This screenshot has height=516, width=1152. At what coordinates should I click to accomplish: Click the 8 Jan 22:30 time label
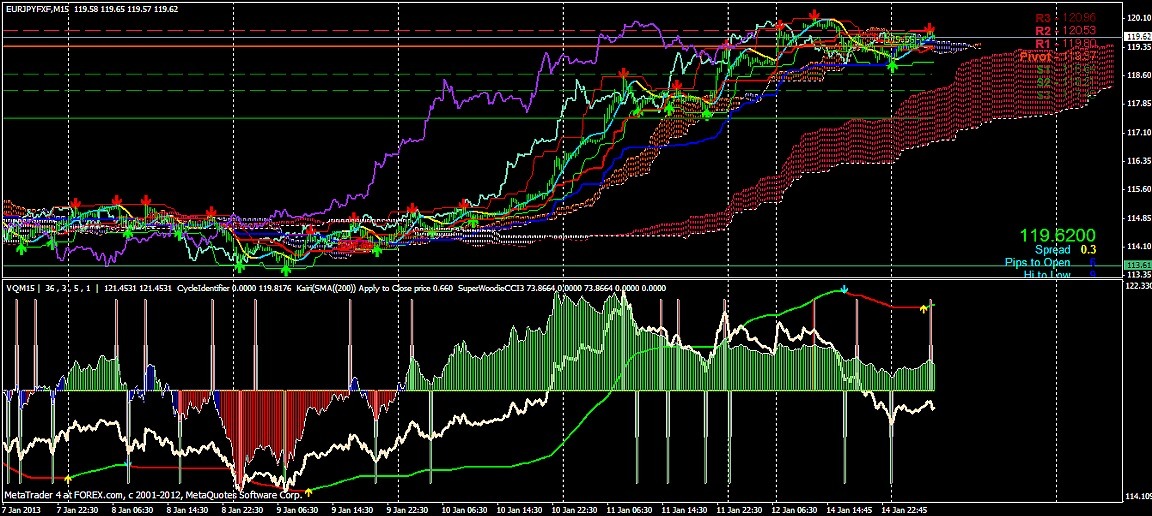point(244,509)
